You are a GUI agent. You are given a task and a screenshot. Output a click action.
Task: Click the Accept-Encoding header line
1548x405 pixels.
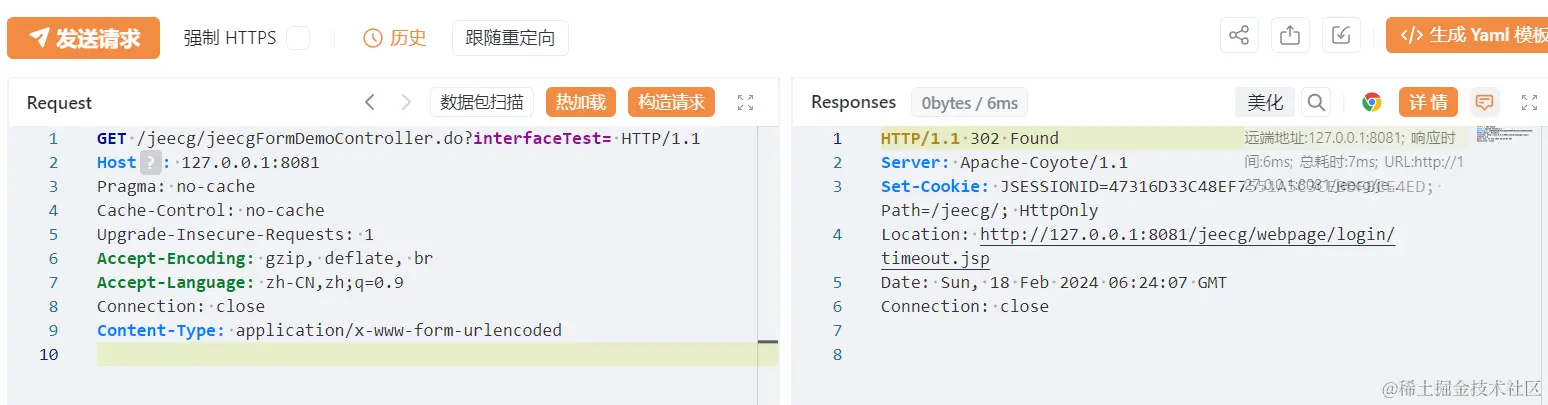point(265,258)
